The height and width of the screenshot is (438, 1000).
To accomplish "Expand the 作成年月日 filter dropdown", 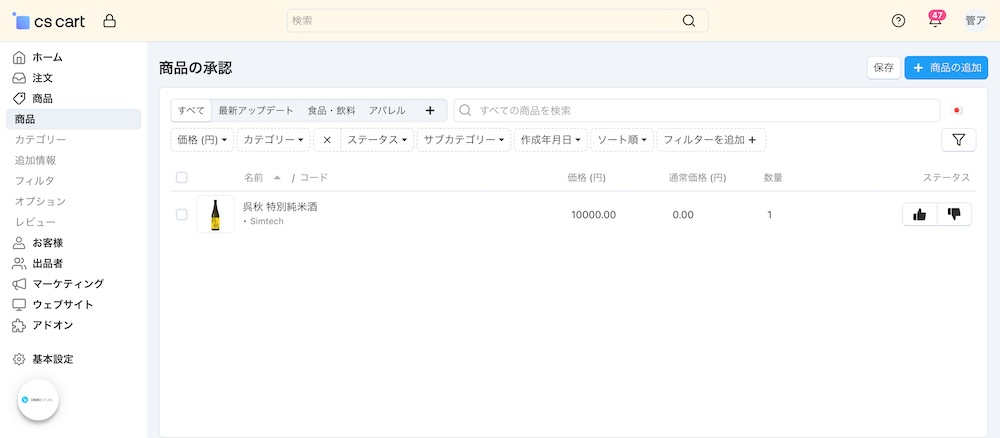I will 550,140.
